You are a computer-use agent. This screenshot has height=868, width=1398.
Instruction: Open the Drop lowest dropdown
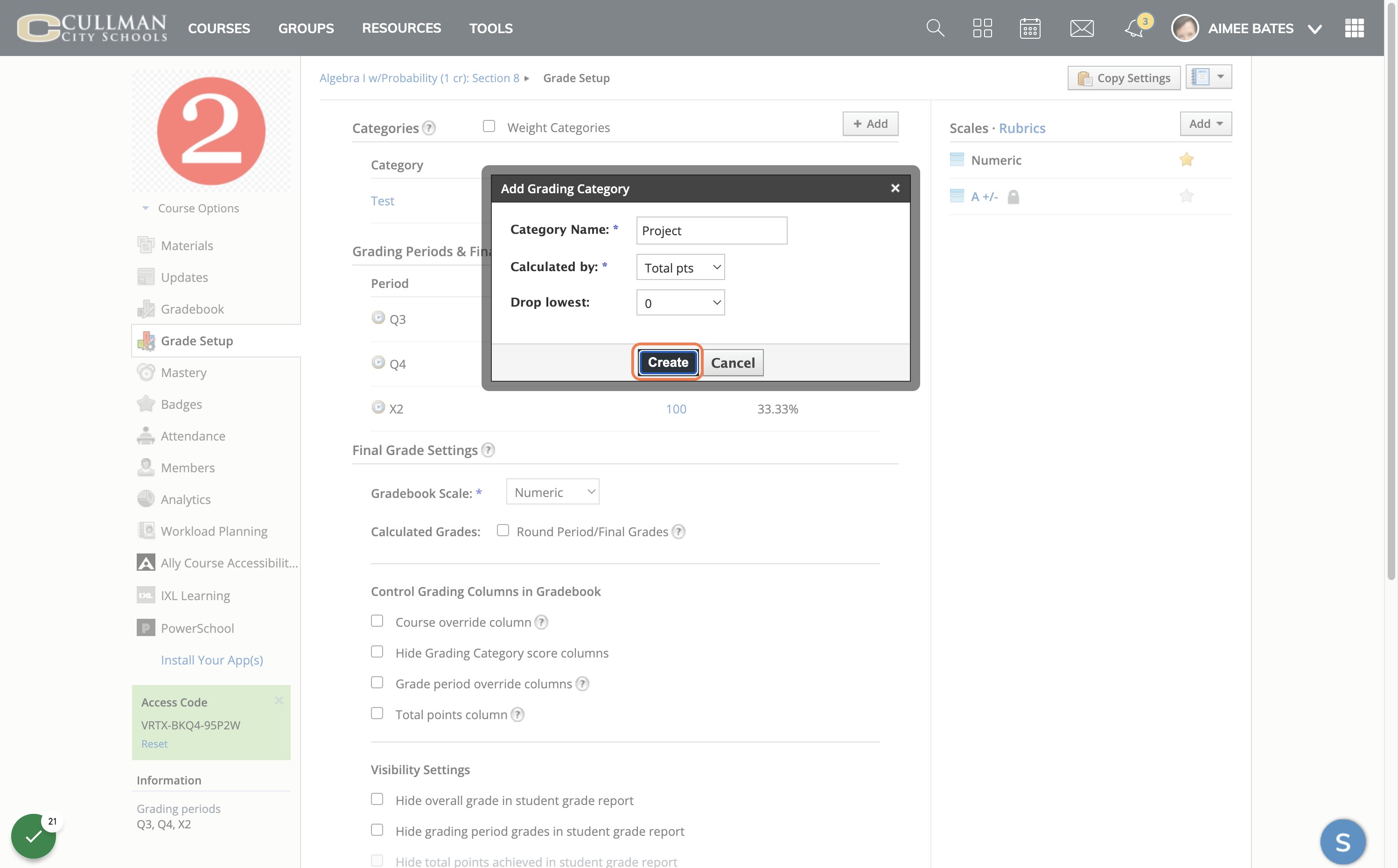point(680,302)
